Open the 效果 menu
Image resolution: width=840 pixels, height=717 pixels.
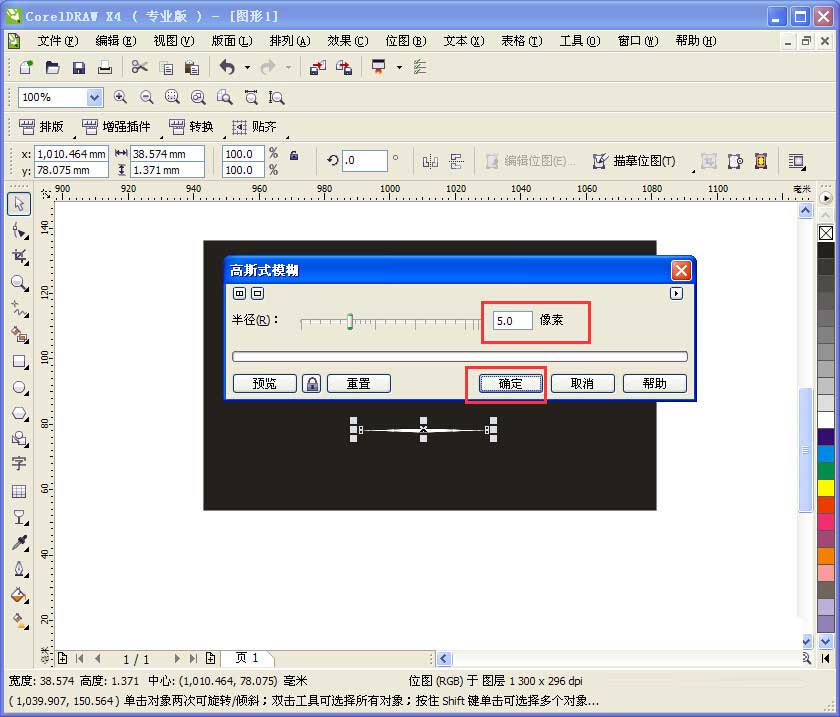348,41
